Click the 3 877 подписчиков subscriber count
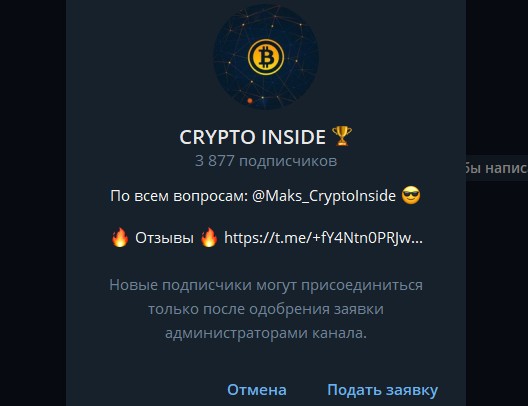 coord(266,161)
